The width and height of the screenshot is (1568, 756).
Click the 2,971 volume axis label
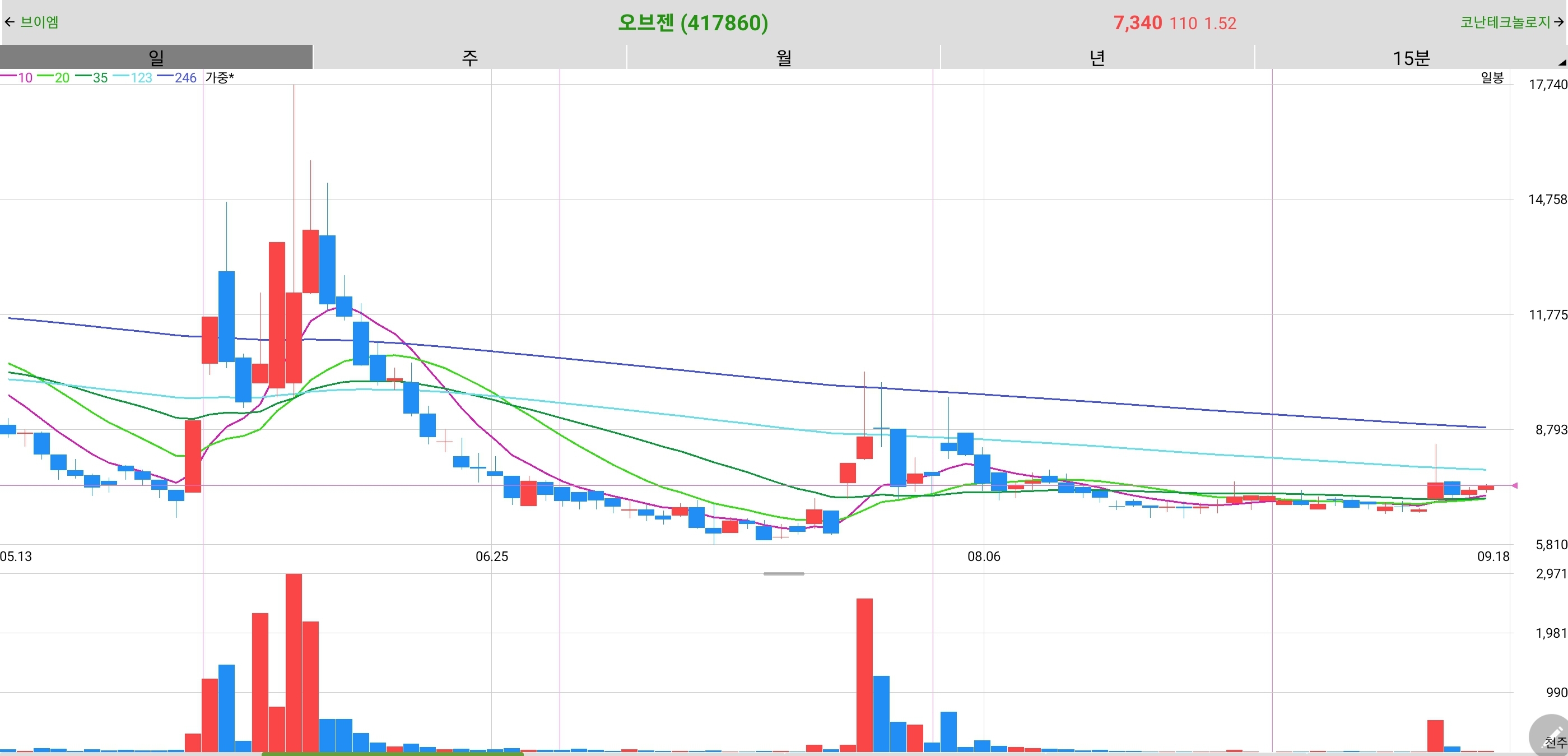coord(1551,573)
